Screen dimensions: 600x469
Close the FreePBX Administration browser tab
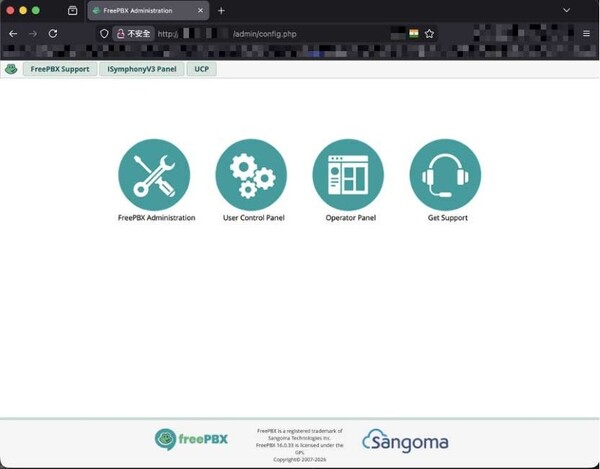(200, 11)
